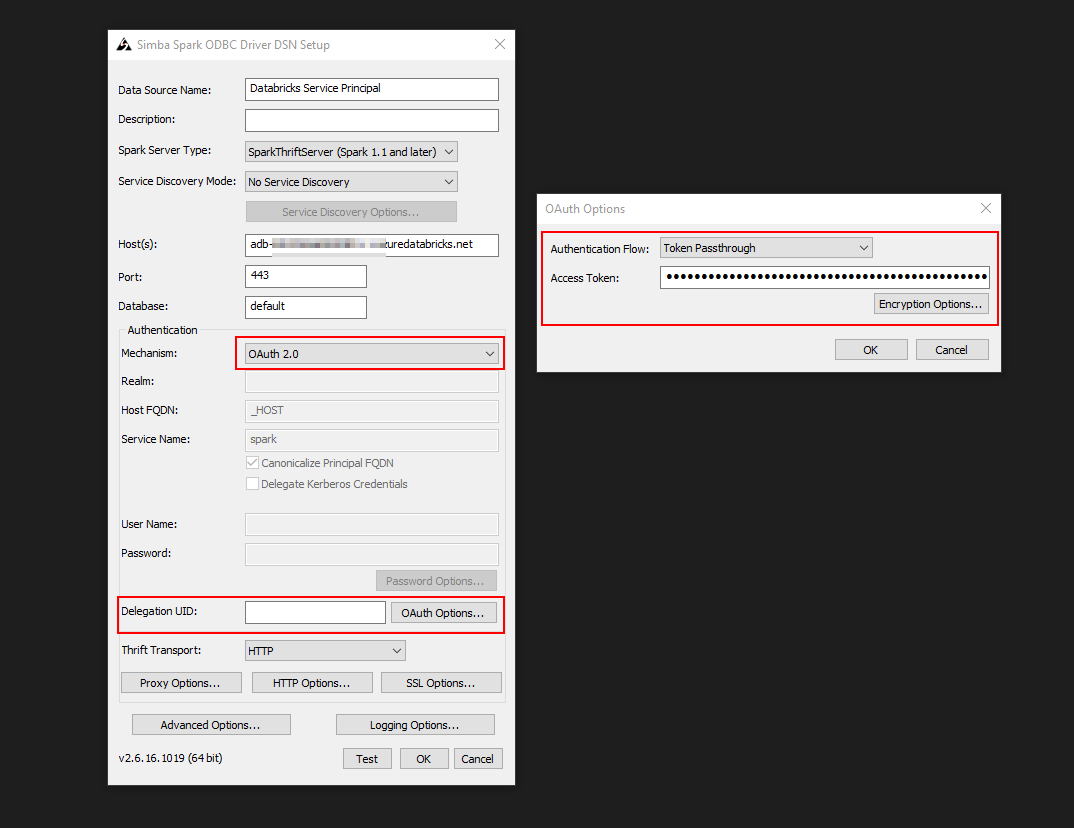Image resolution: width=1074 pixels, height=828 pixels.
Task: Open the HTTP Options dialog
Action: click(x=312, y=683)
